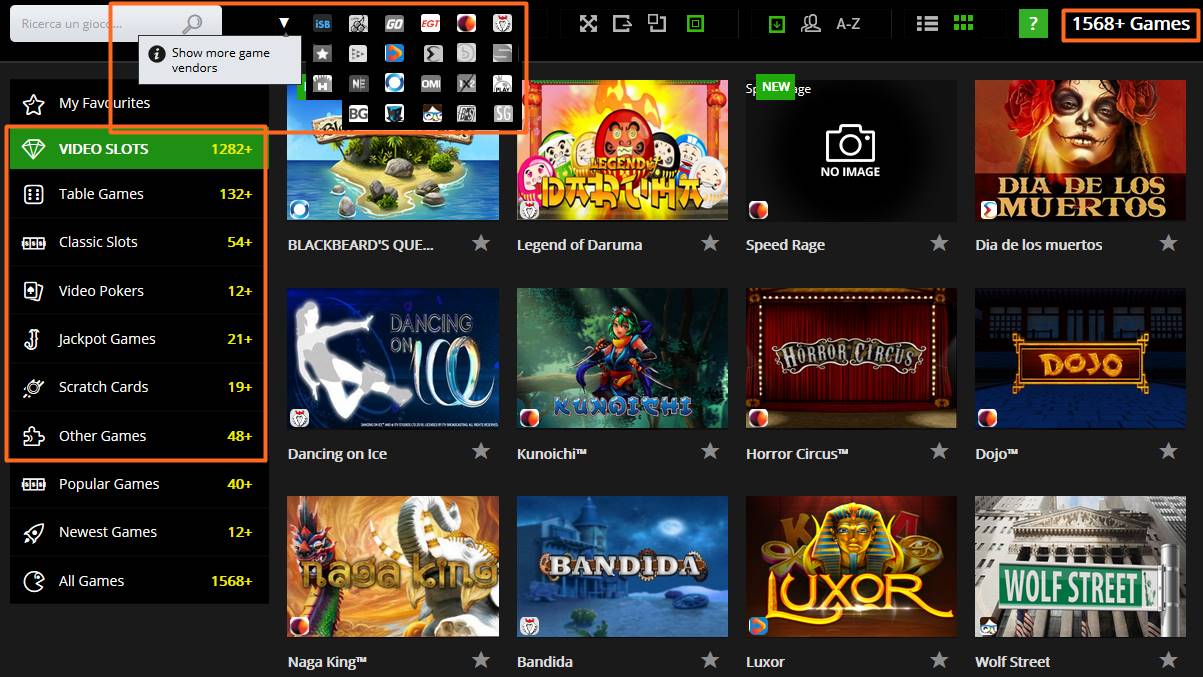Filter by EGT vendor icon

430,23
